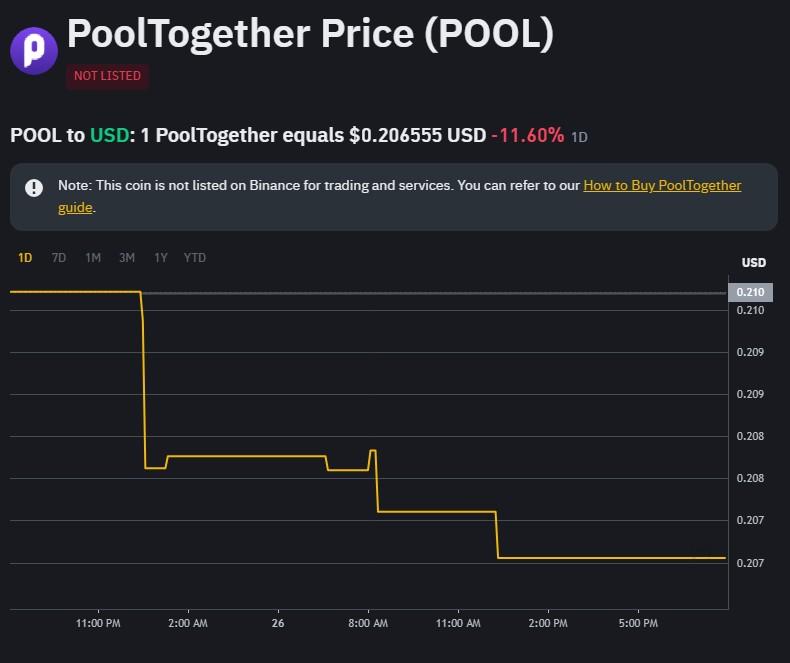Show the 1M price chart

[x=93, y=258]
